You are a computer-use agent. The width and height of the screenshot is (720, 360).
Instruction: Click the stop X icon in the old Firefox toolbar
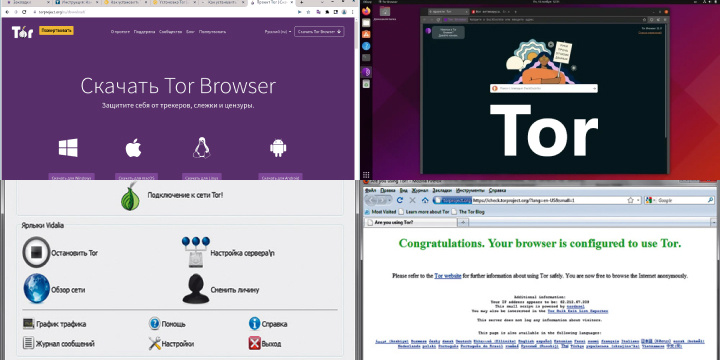click(x=412, y=200)
